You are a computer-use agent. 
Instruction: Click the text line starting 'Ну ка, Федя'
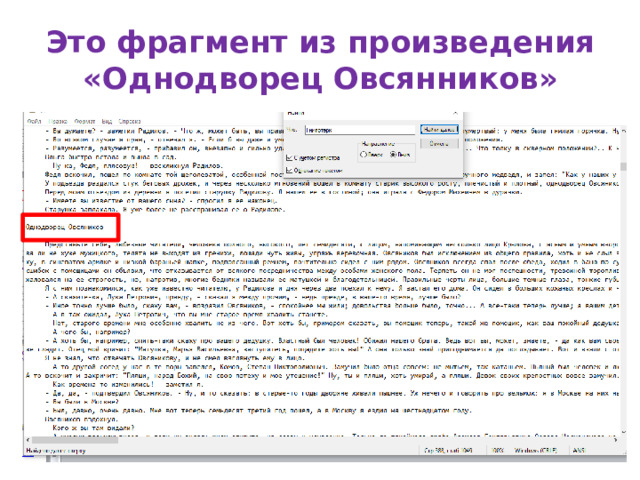[138, 166]
